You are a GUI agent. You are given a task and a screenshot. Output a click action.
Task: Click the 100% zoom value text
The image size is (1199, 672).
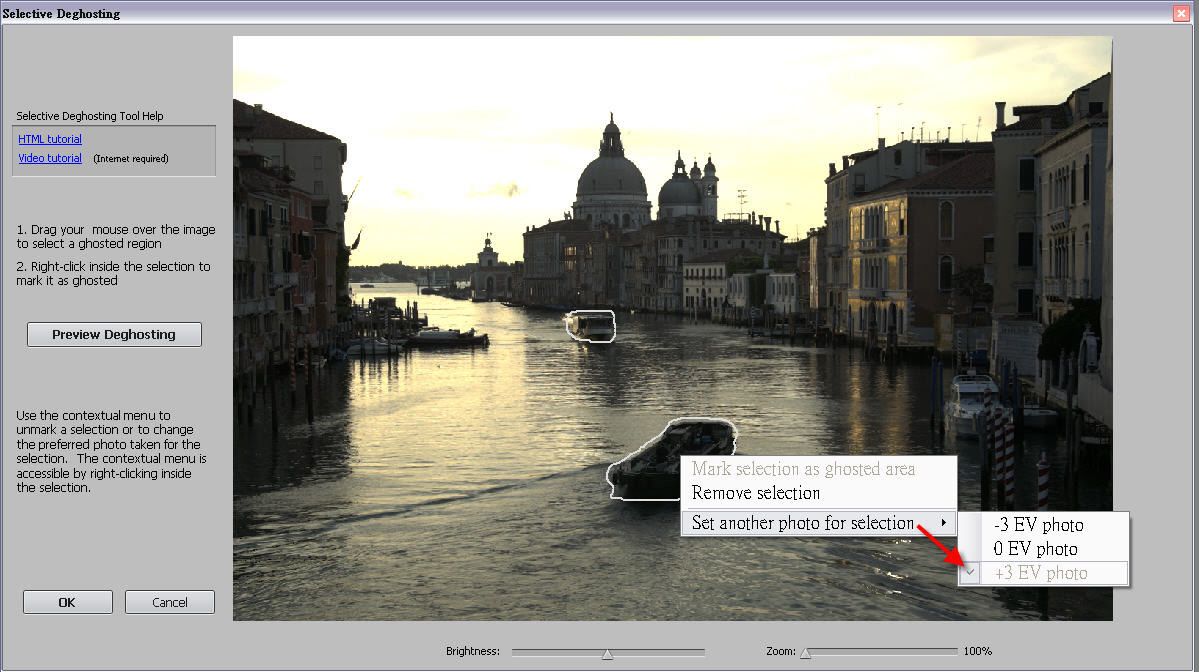(x=977, y=651)
